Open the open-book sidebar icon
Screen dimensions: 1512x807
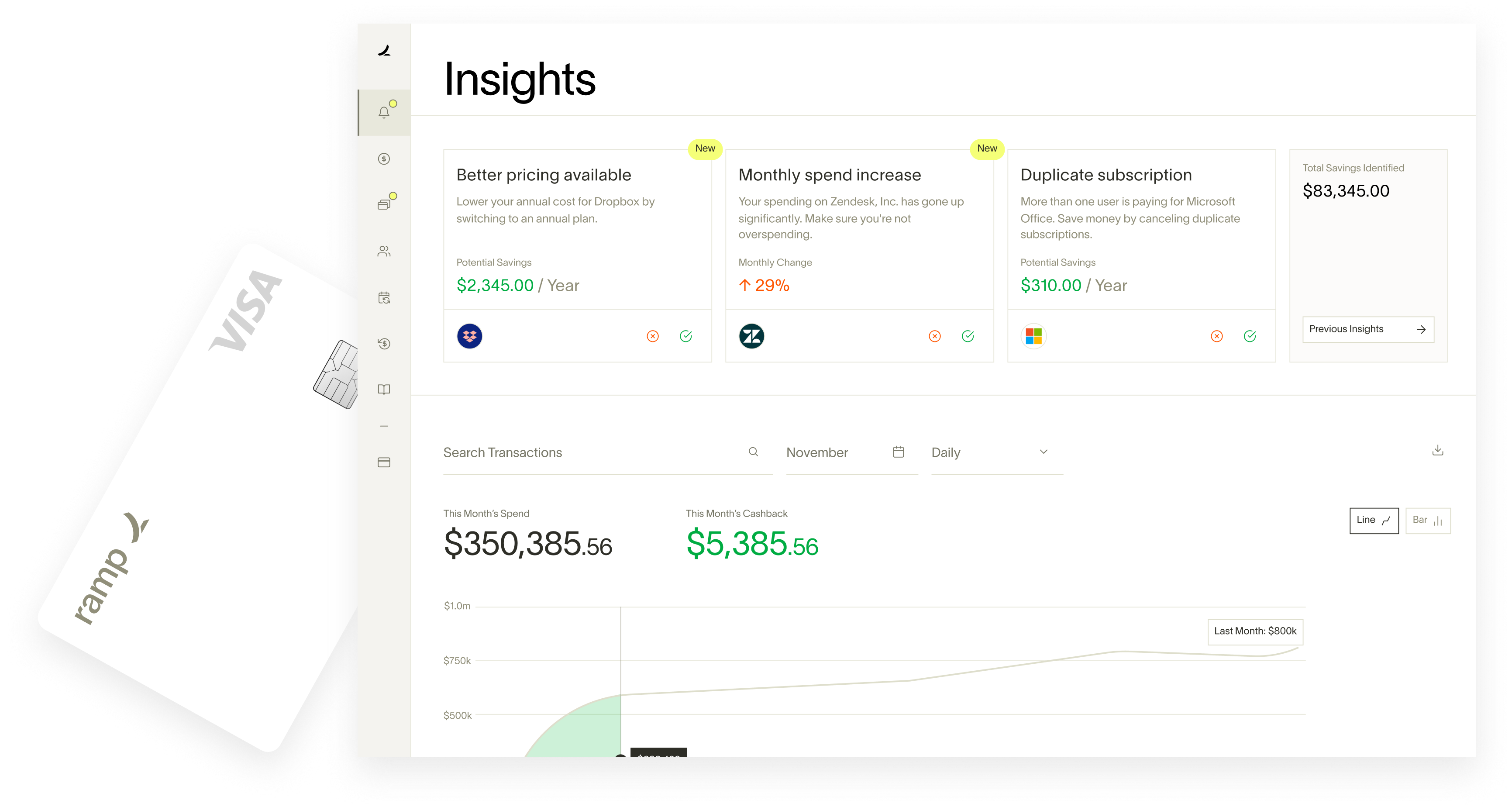tap(384, 390)
